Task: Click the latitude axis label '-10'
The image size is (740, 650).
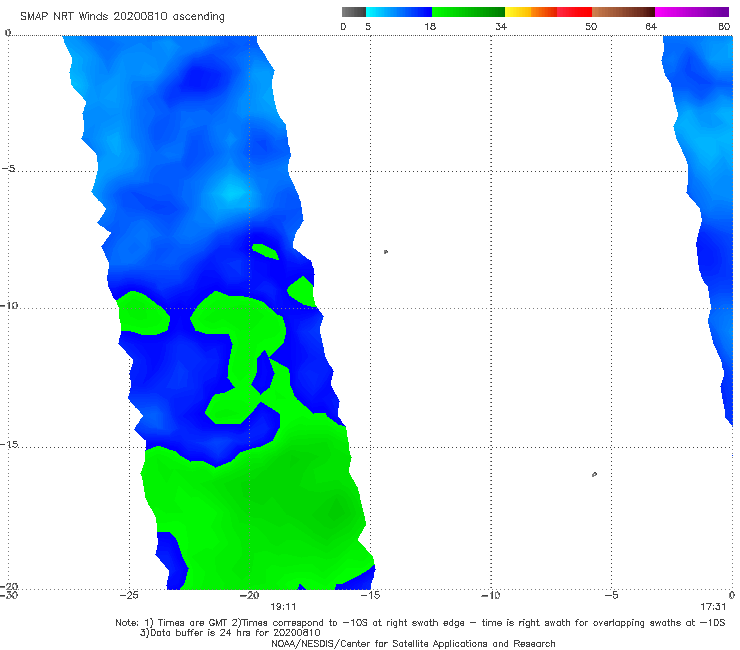Action: [x=9, y=305]
